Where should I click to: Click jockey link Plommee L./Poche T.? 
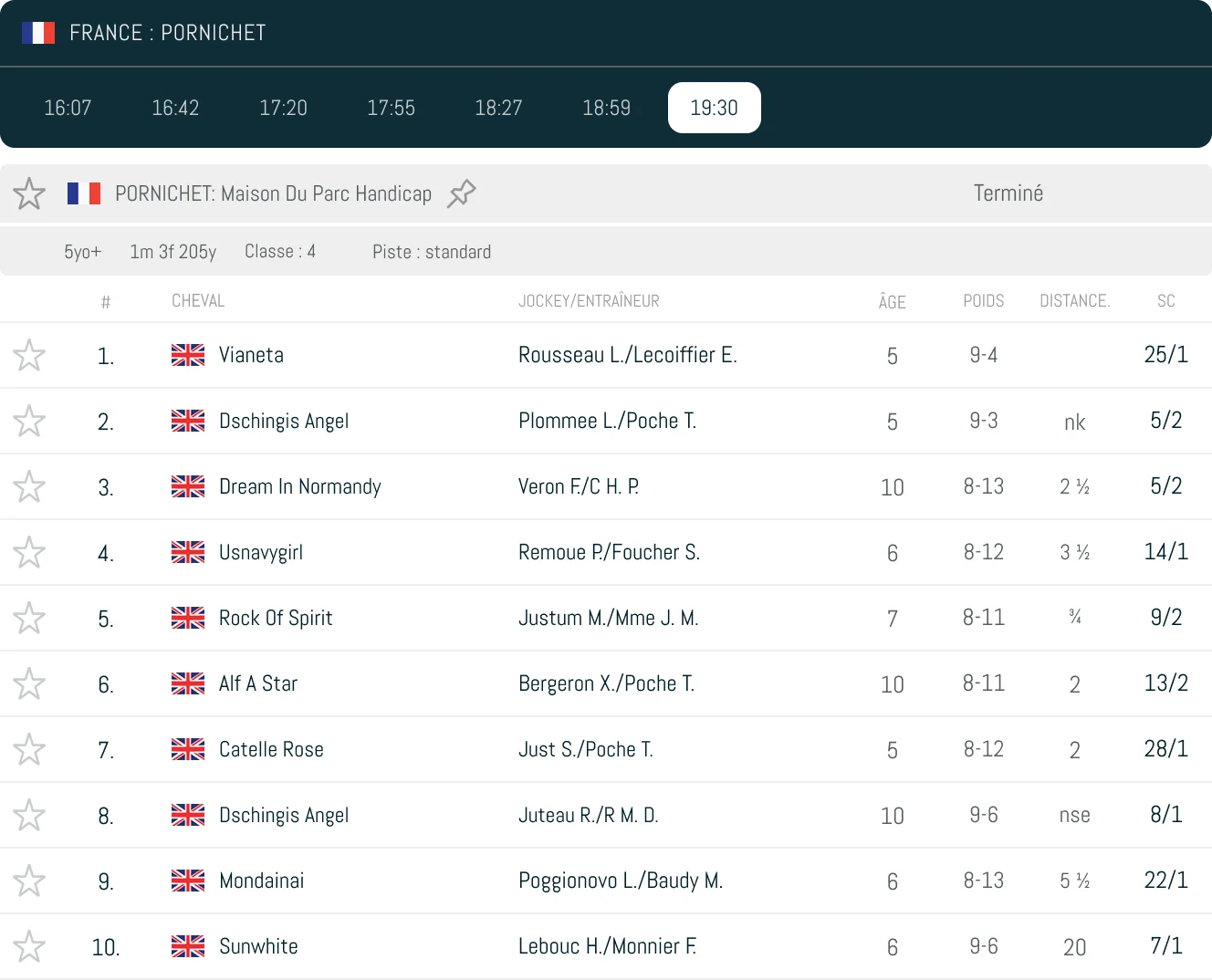(x=607, y=421)
